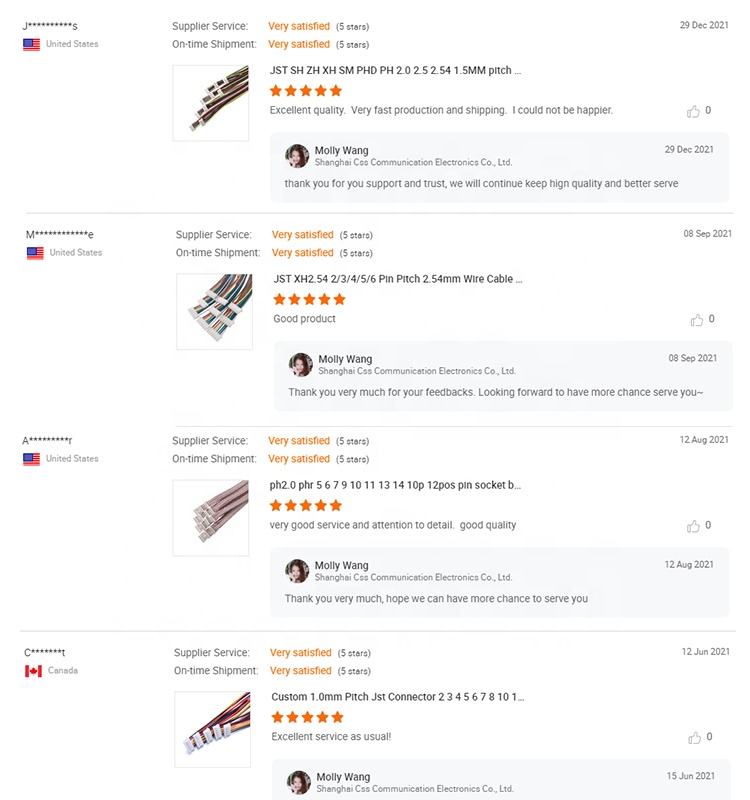The height and width of the screenshot is (800, 750).
Task: Click the five-star rating of first review
Action: point(306,91)
